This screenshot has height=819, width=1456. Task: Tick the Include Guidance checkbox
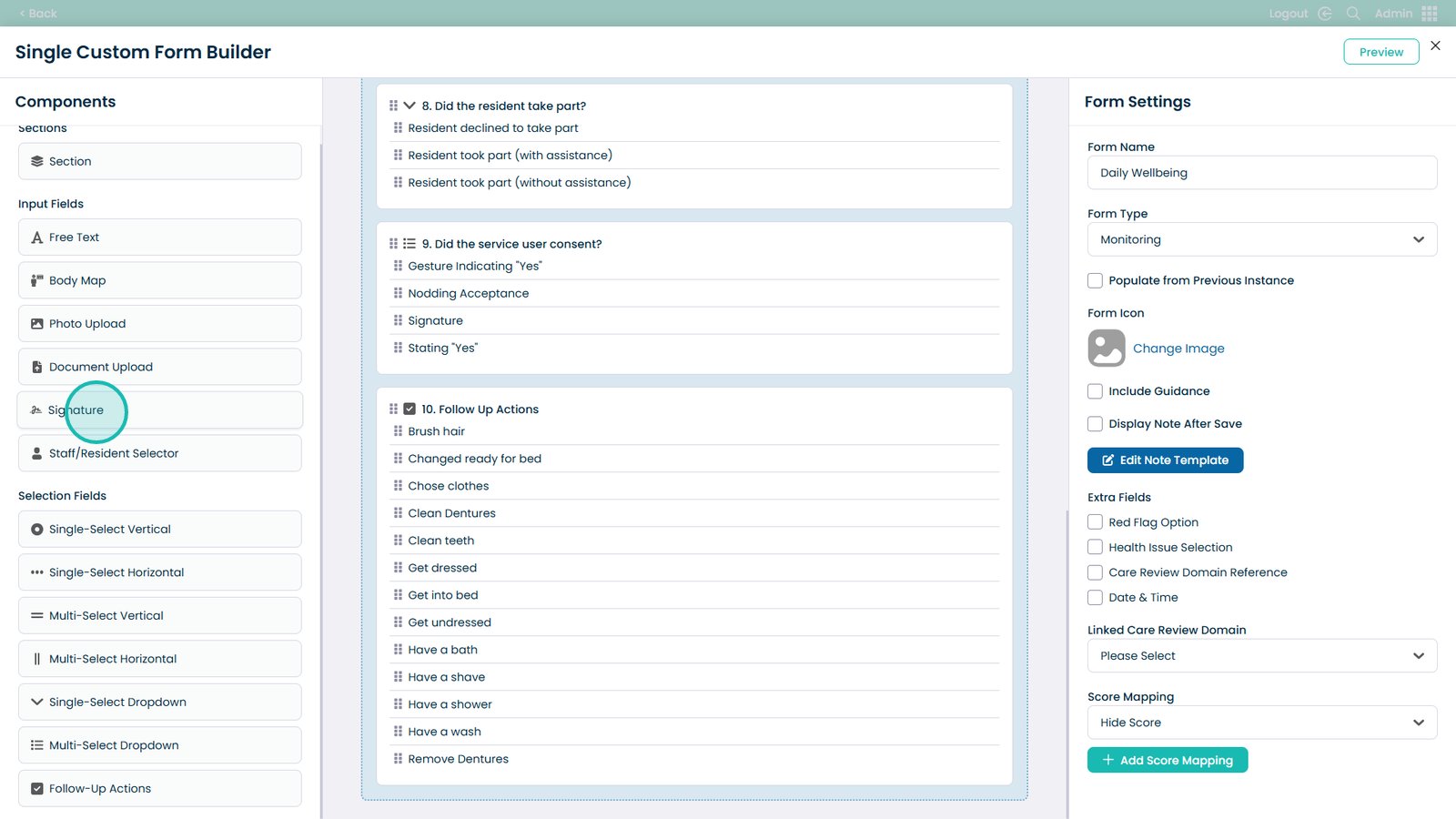pyautogui.click(x=1095, y=391)
